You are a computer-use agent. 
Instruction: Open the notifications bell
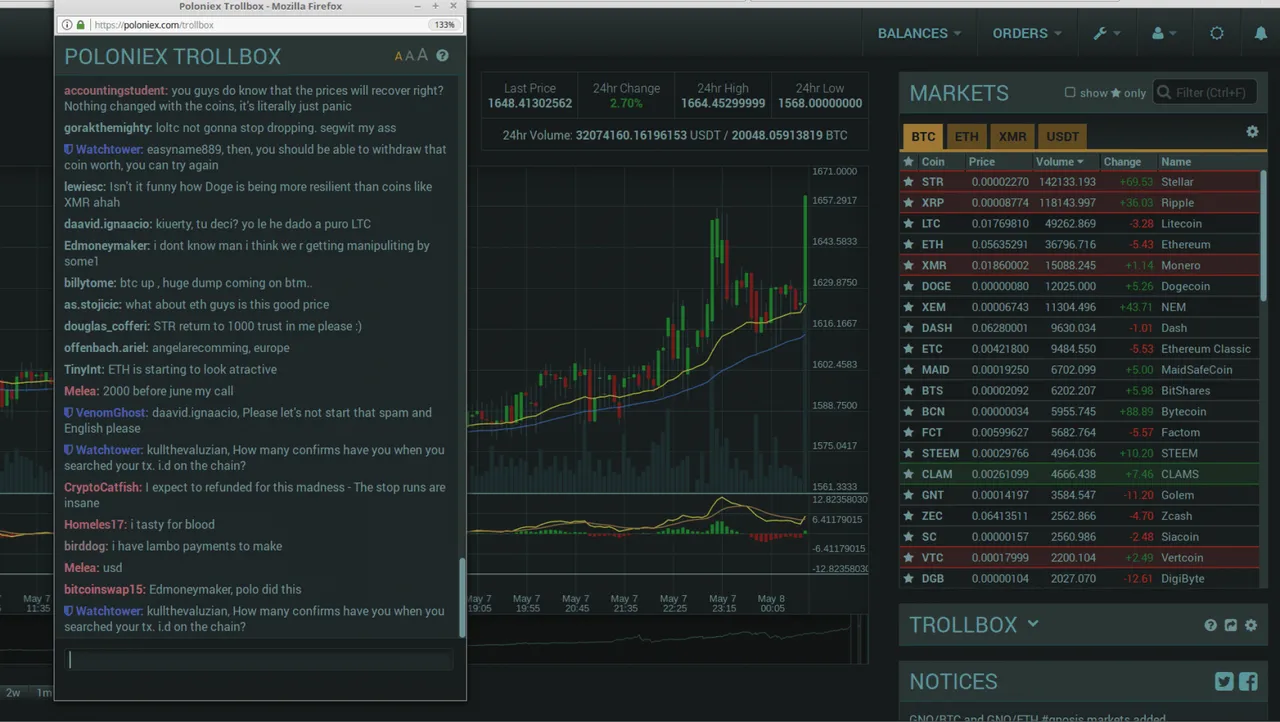[1260, 33]
